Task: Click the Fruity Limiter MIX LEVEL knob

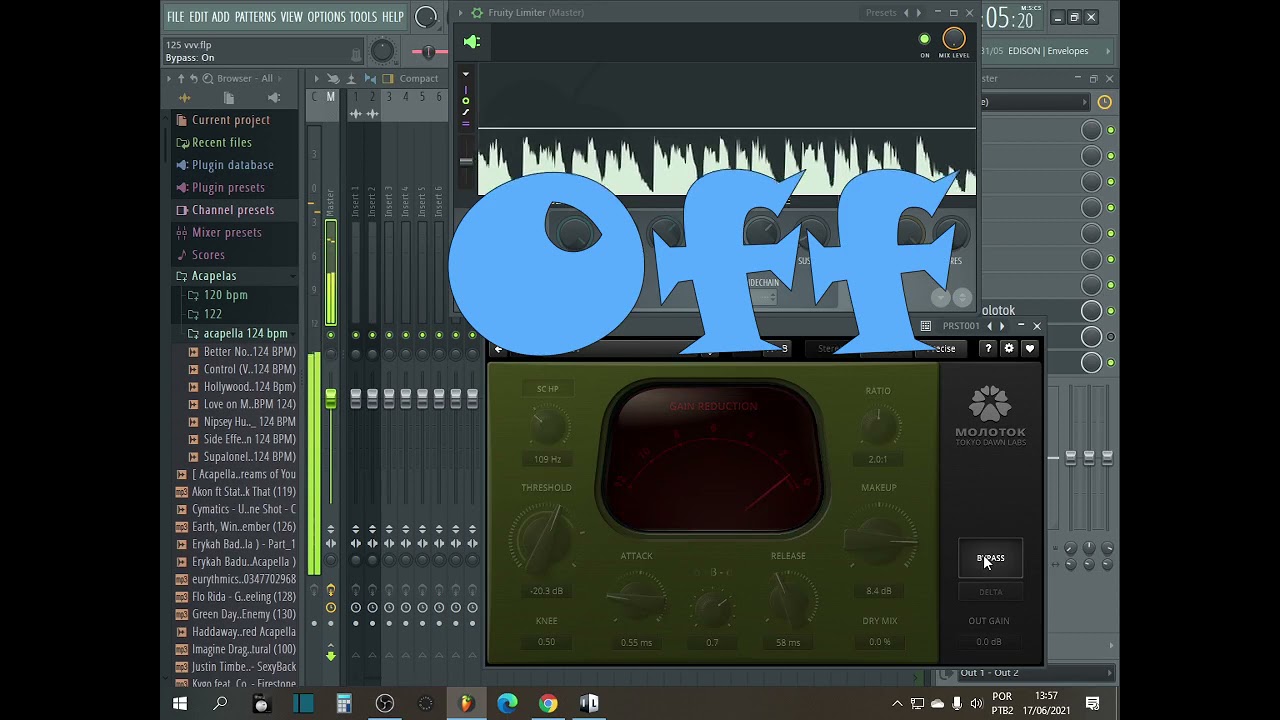Action: click(x=954, y=39)
